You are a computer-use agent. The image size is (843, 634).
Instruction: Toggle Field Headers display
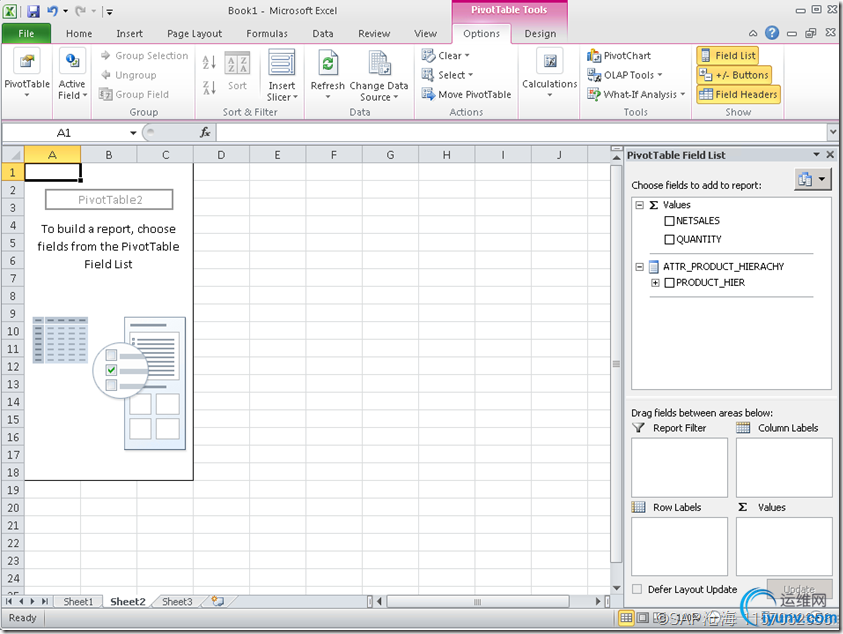739,94
